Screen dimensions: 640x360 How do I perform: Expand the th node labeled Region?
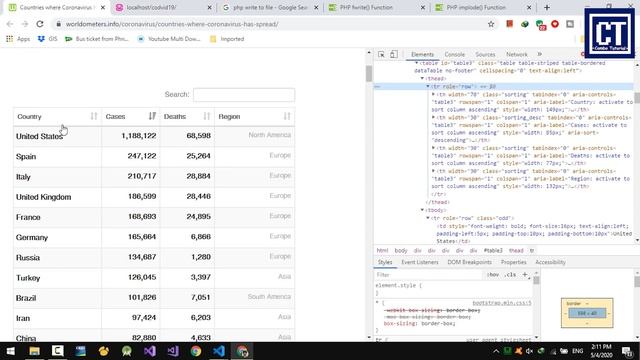click(x=433, y=171)
